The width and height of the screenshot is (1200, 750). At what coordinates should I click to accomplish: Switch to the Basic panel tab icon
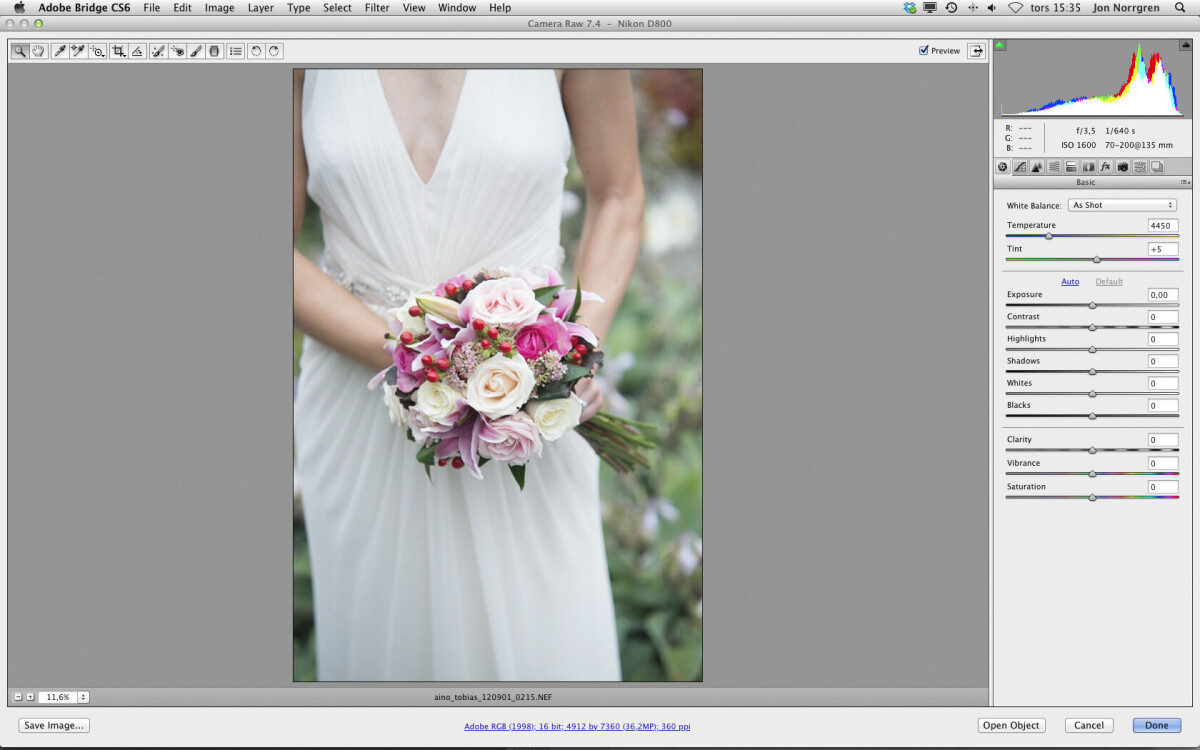(x=1003, y=167)
